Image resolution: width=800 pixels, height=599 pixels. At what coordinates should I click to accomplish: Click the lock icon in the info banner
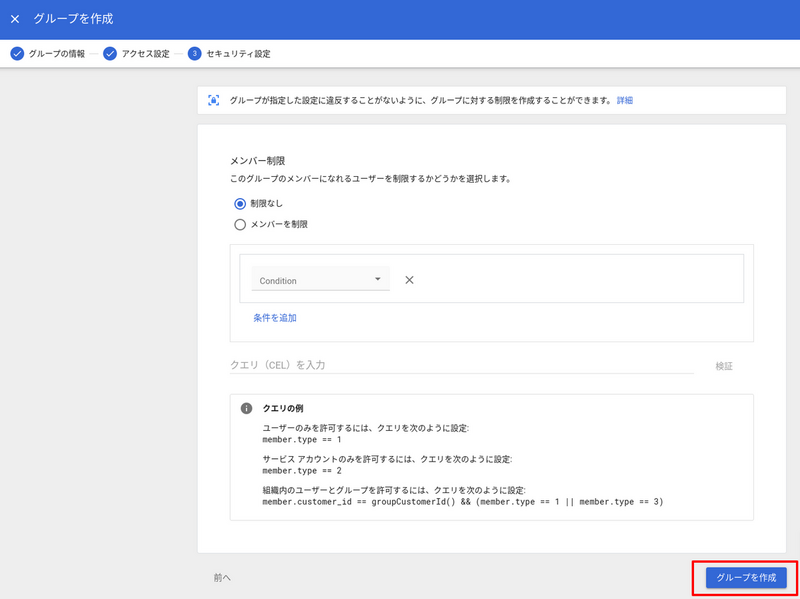click(213, 101)
